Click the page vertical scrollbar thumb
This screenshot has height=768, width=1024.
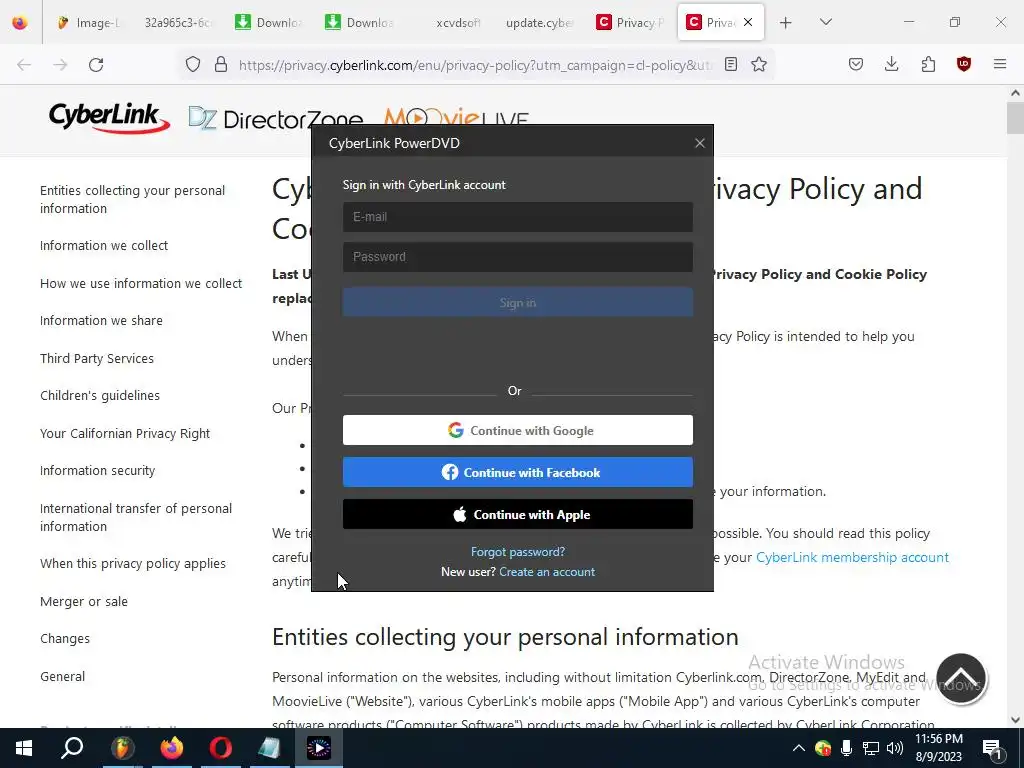1015,118
